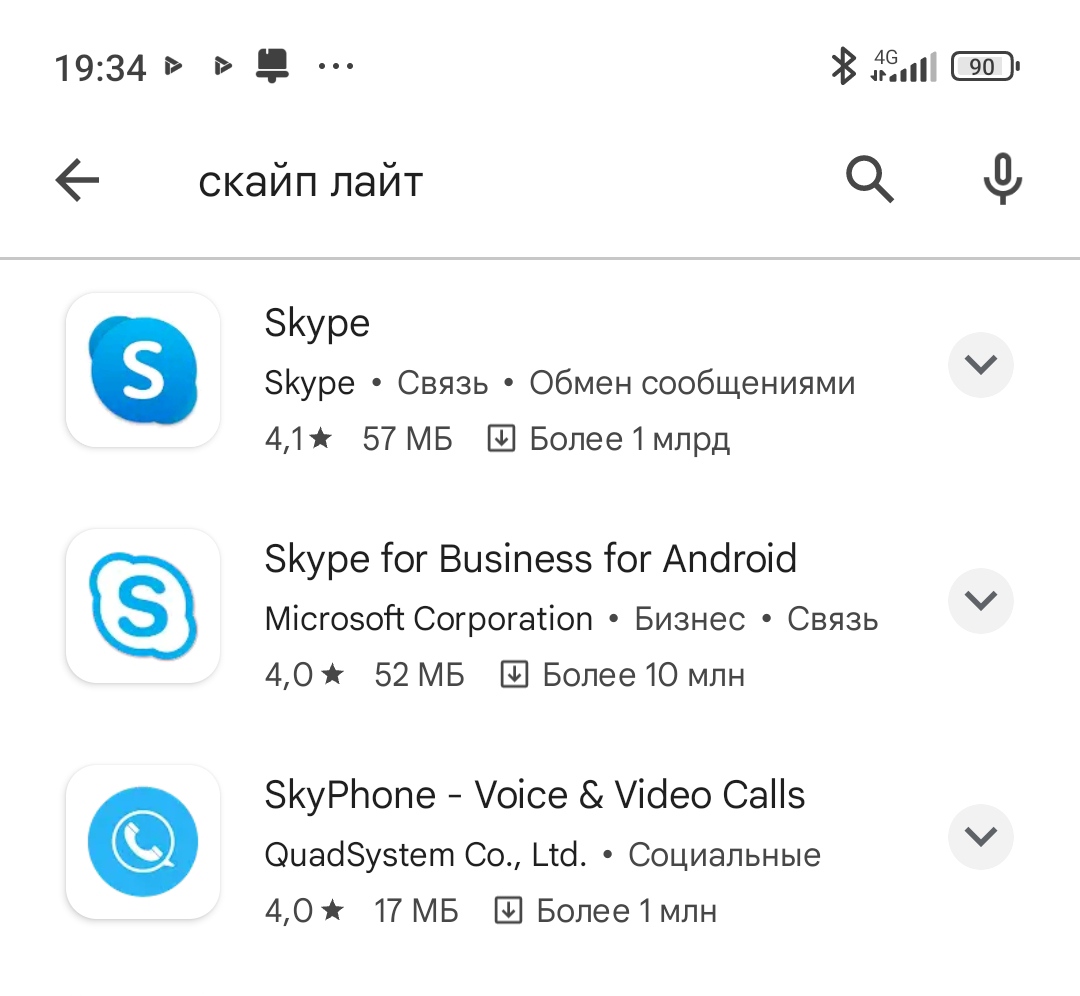Open the "Skype" app title
The width and height of the screenshot is (1080, 996).
(317, 323)
